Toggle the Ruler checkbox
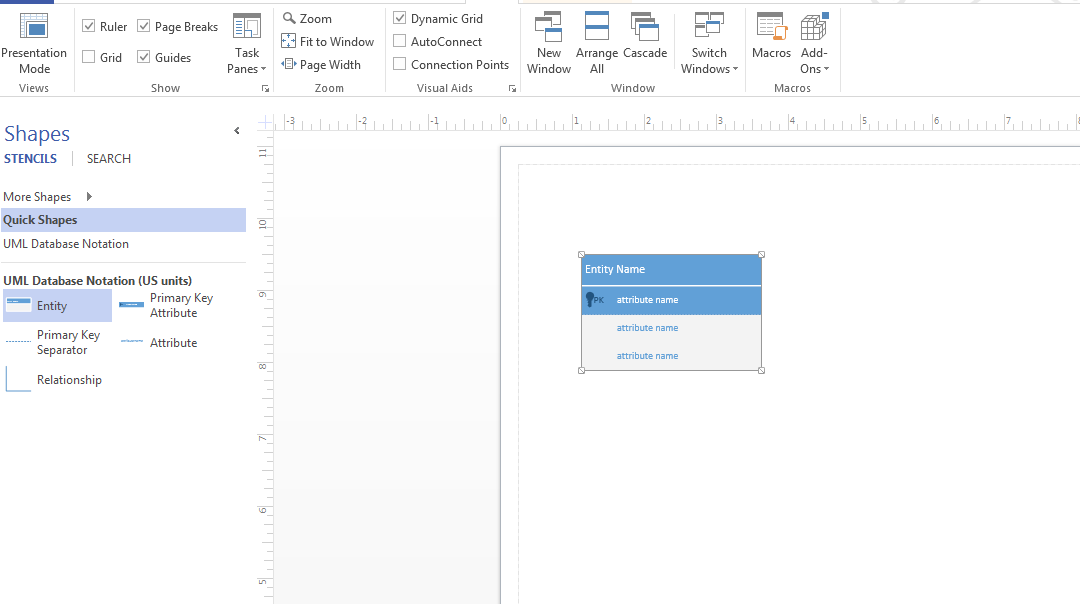The image size is (1080, 604). pos(89,27)
